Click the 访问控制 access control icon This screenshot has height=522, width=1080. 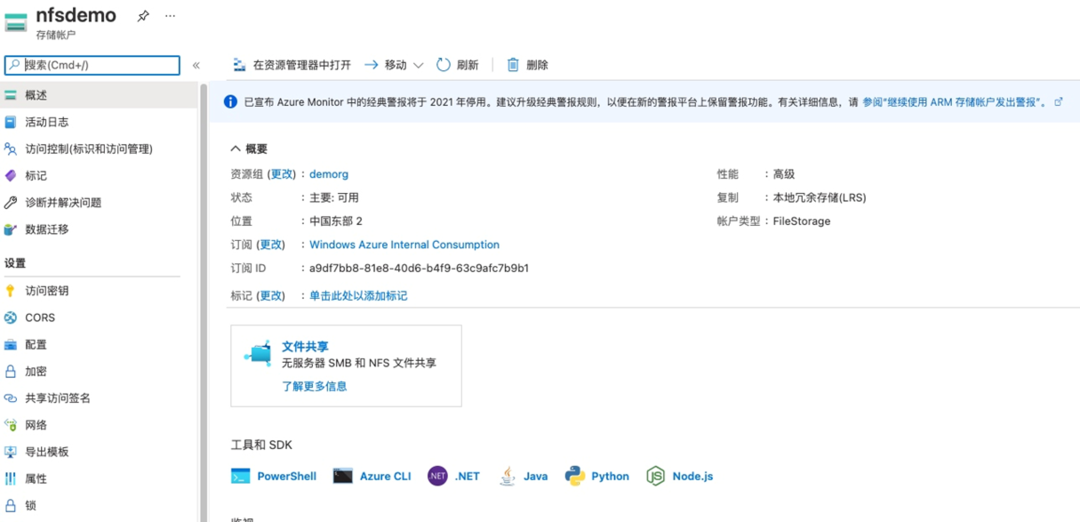pos(10,149)
